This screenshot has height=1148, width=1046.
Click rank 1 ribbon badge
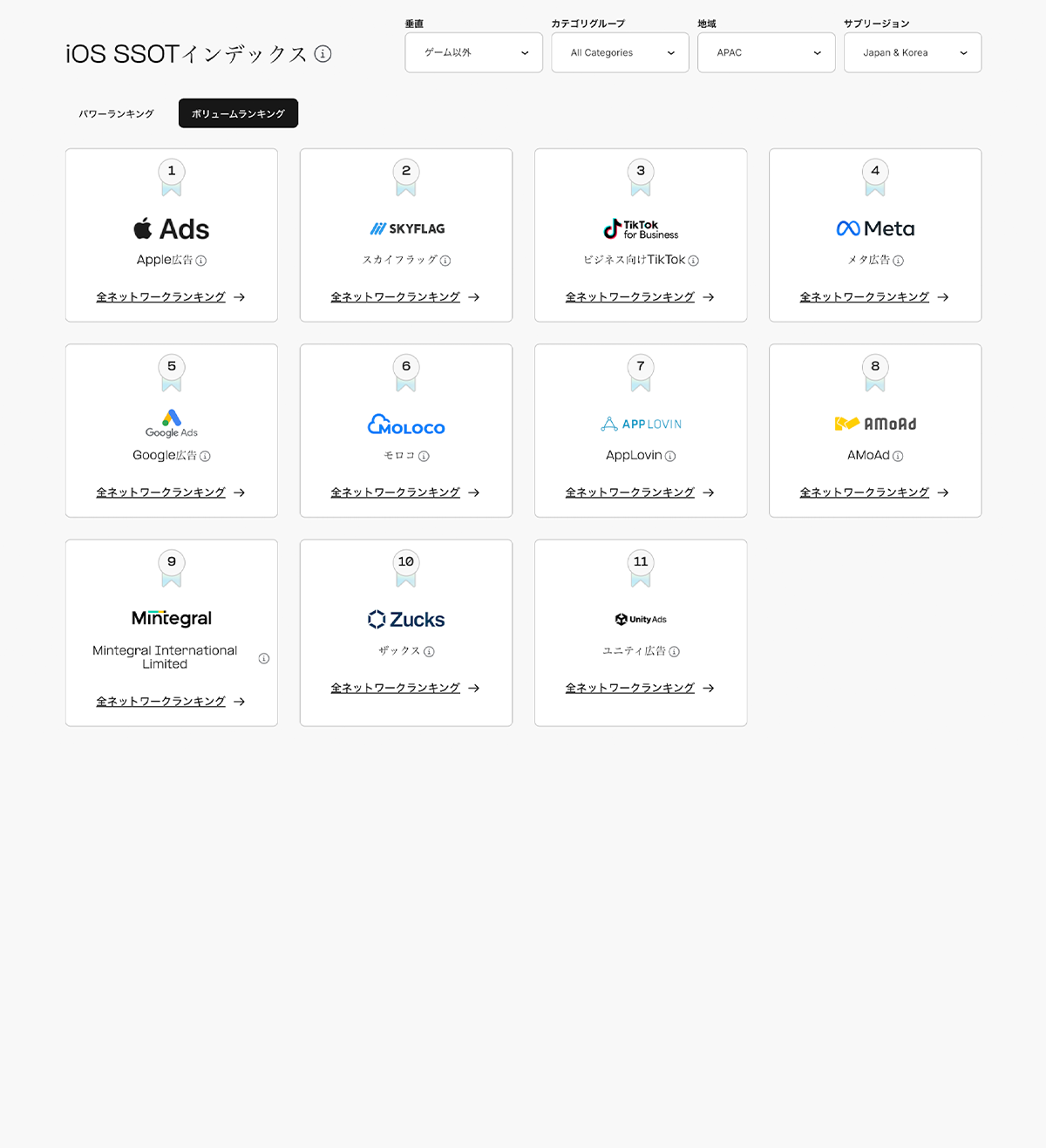[172, 177]
